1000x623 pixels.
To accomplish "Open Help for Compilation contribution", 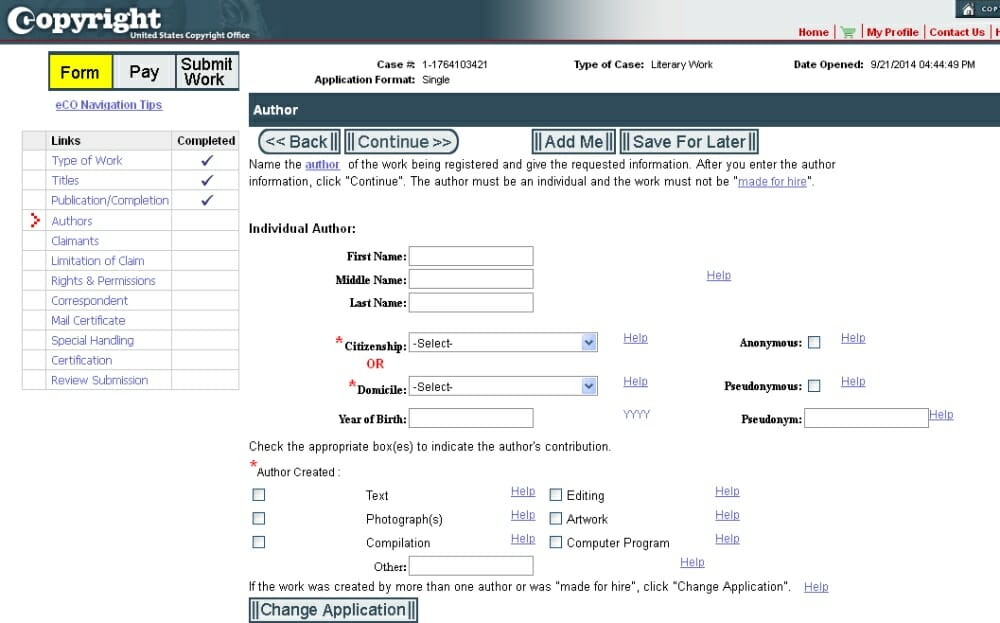I will pyautogui.click(x=523, y=539).
